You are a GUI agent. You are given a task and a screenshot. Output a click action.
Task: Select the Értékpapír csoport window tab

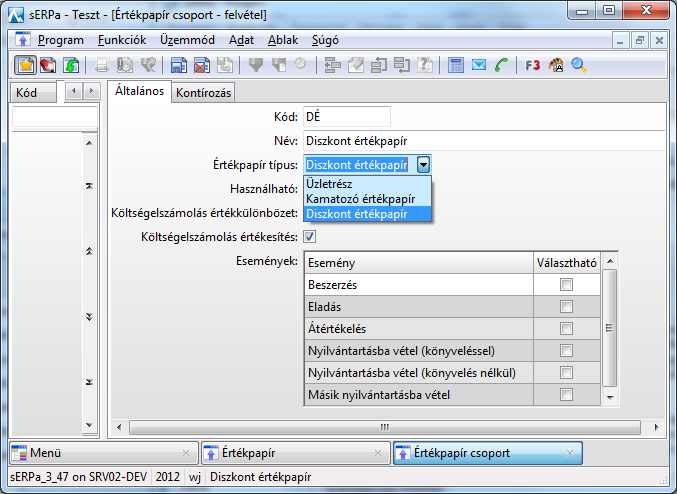coord(487,453)
